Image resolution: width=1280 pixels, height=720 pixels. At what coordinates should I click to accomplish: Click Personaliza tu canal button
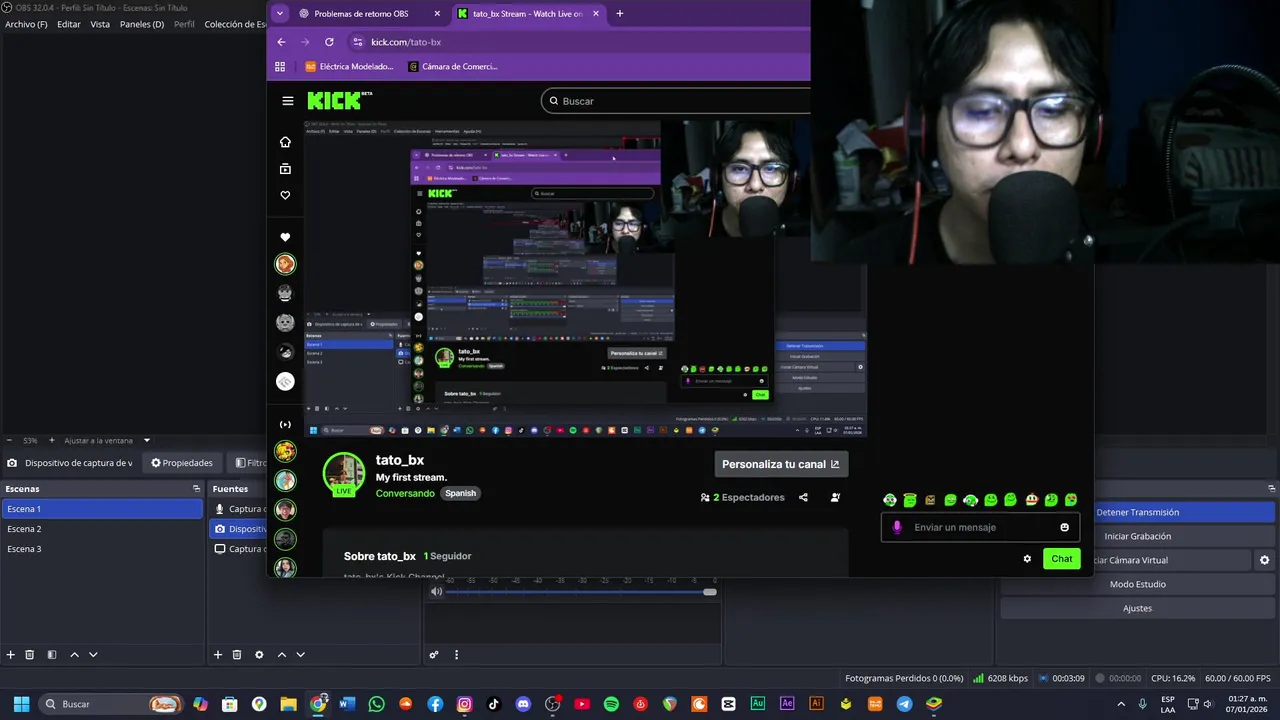781,464
